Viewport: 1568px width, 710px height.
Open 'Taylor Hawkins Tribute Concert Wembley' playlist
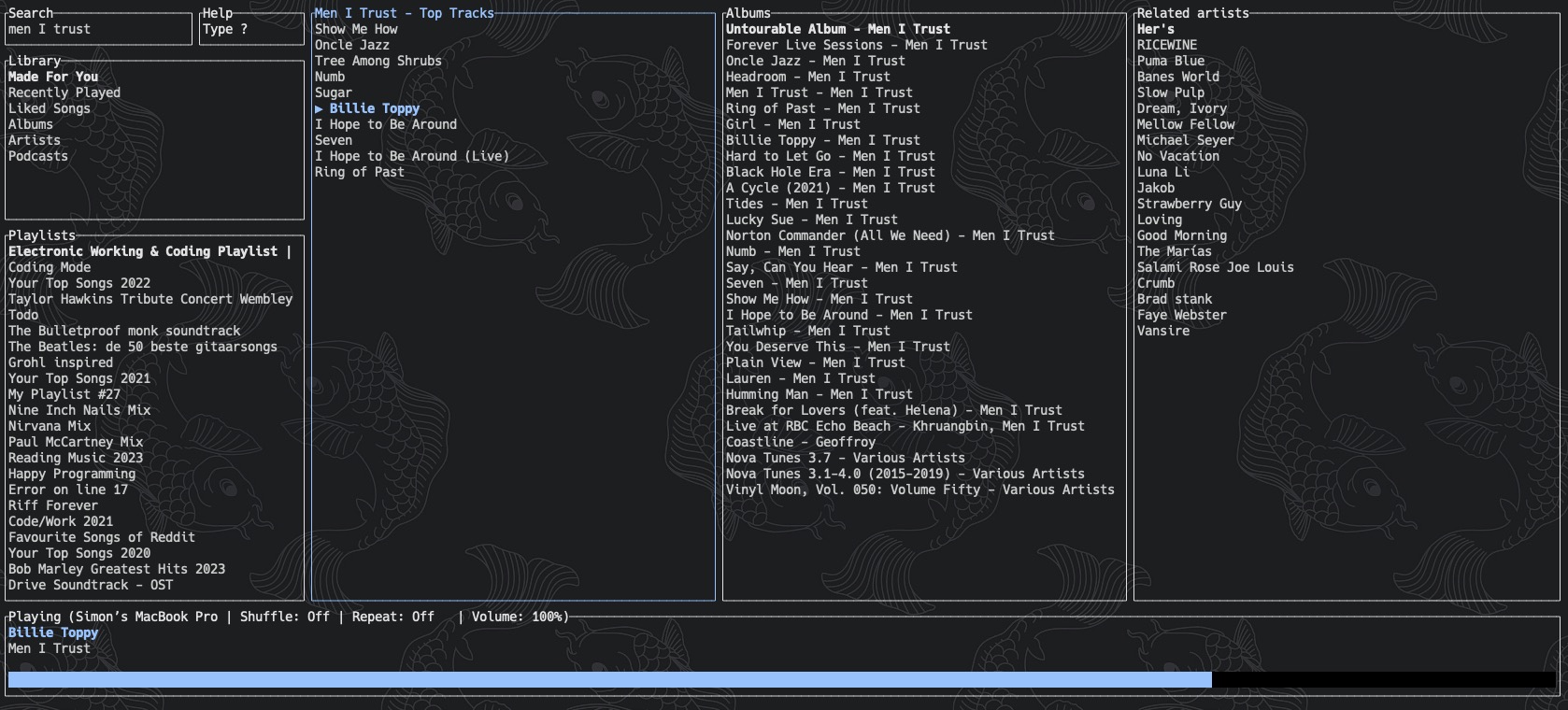coord(150,299)
